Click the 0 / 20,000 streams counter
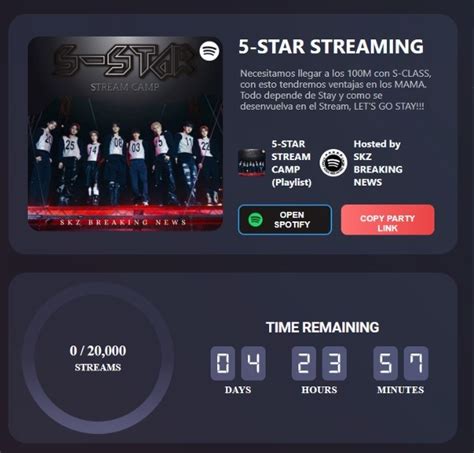 coord(98,358)
